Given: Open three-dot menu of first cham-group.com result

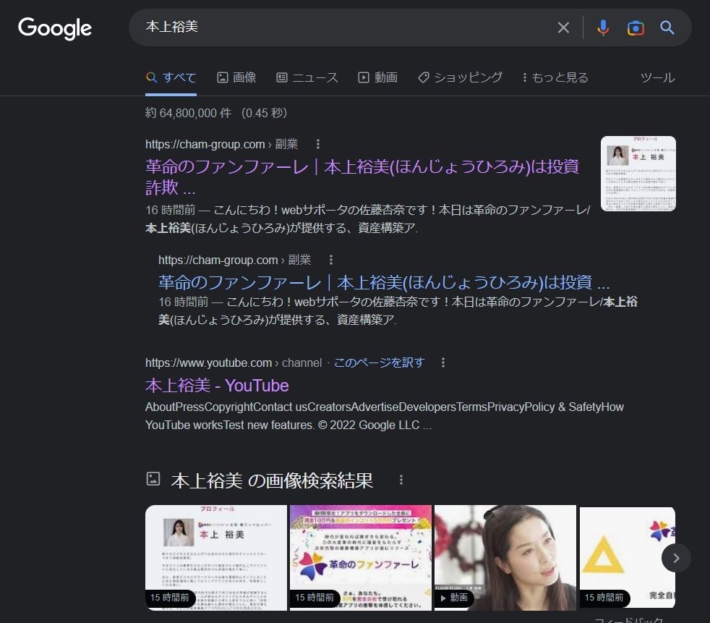Looking at the screenshot, I should pos(318,144).
